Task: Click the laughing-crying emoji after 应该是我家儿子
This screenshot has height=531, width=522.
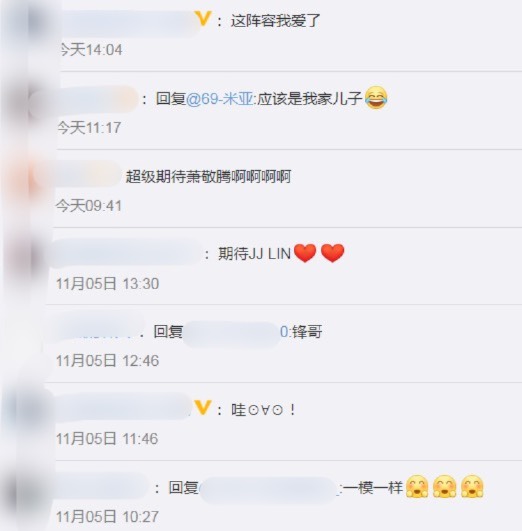Action: tap(376, 98)
